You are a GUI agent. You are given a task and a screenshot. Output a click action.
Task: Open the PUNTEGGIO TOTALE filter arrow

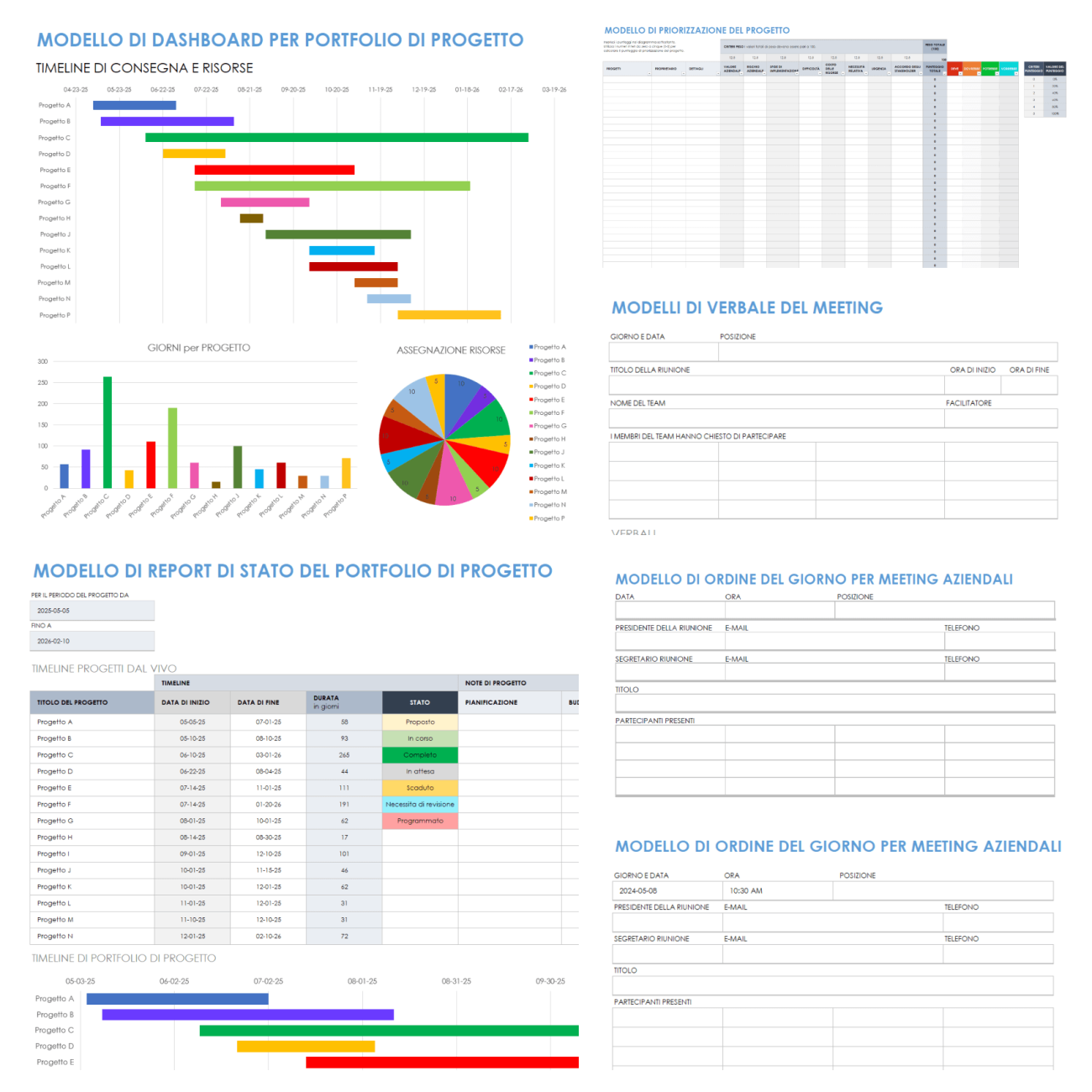point(945,74)
